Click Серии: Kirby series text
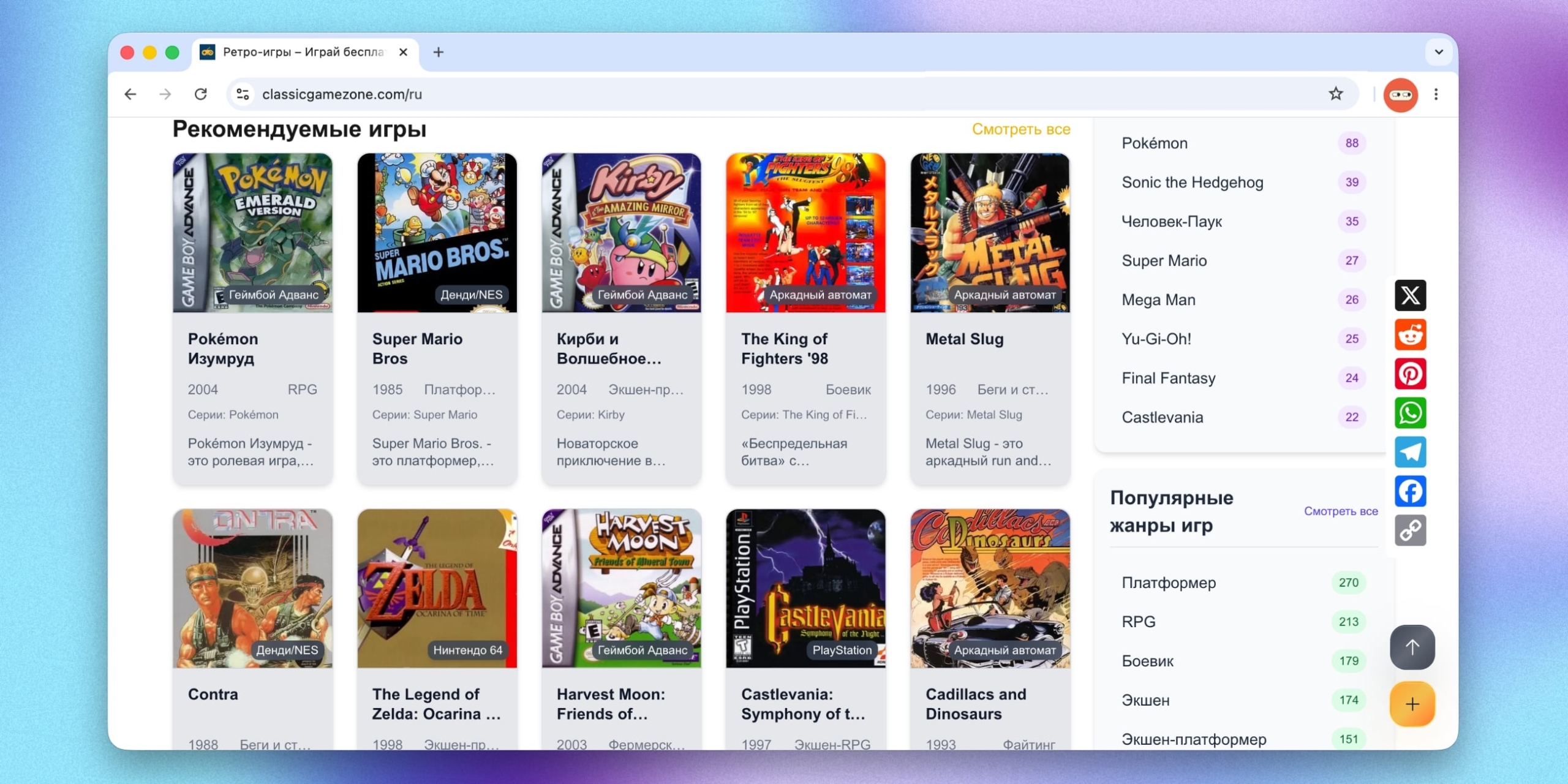The image size is (1568, 784). click(590, 415)
